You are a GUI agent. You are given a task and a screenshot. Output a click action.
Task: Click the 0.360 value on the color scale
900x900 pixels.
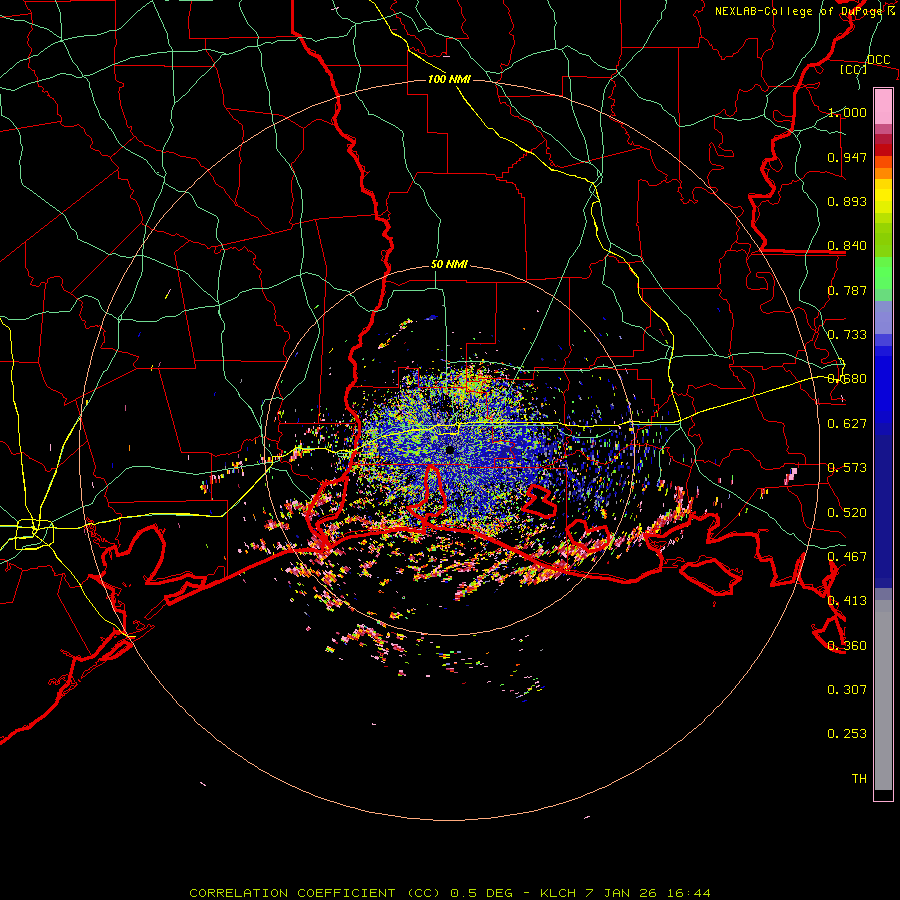[x=847, y=646]
